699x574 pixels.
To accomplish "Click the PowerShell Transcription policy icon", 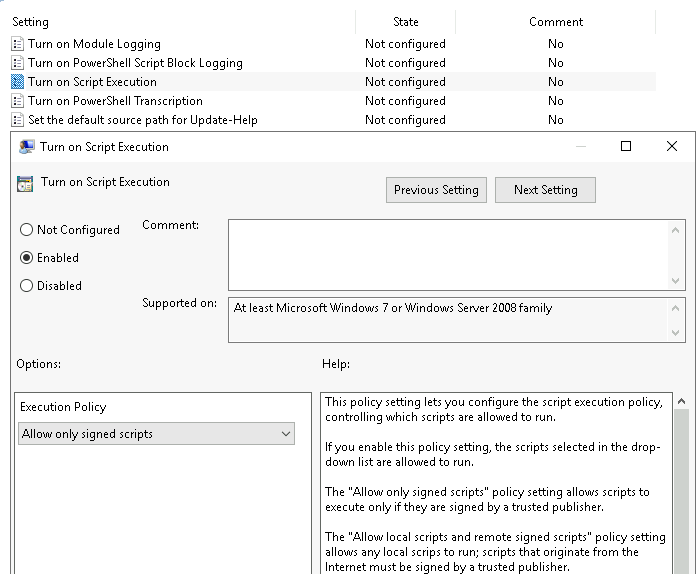I will coord(18,101).
